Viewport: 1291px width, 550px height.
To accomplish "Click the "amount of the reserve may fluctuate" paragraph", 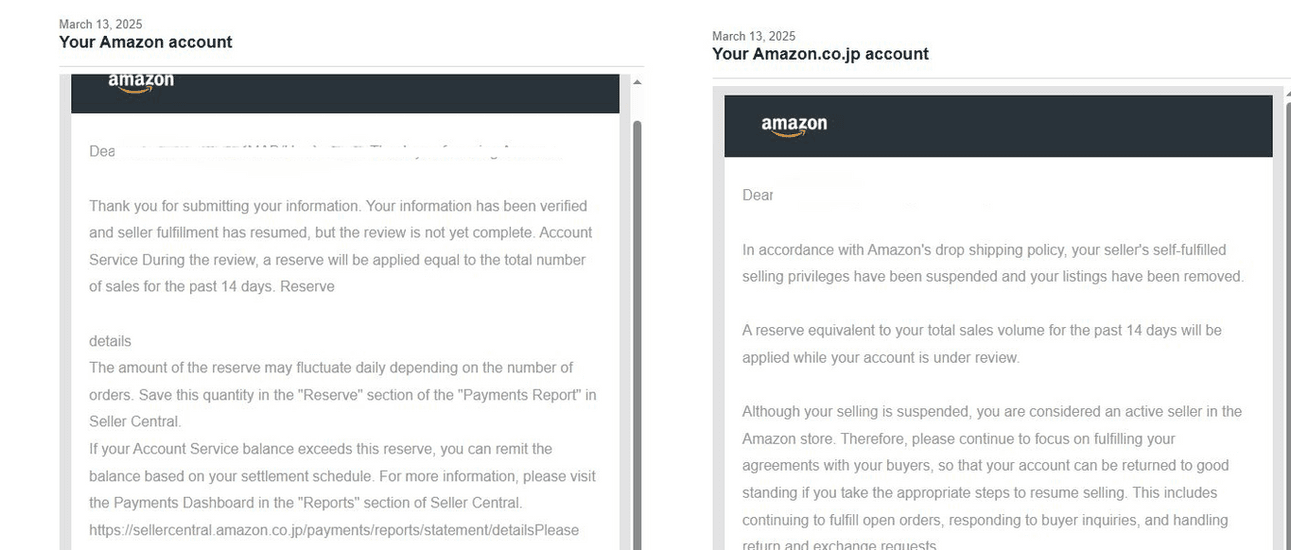I will 340,394.
